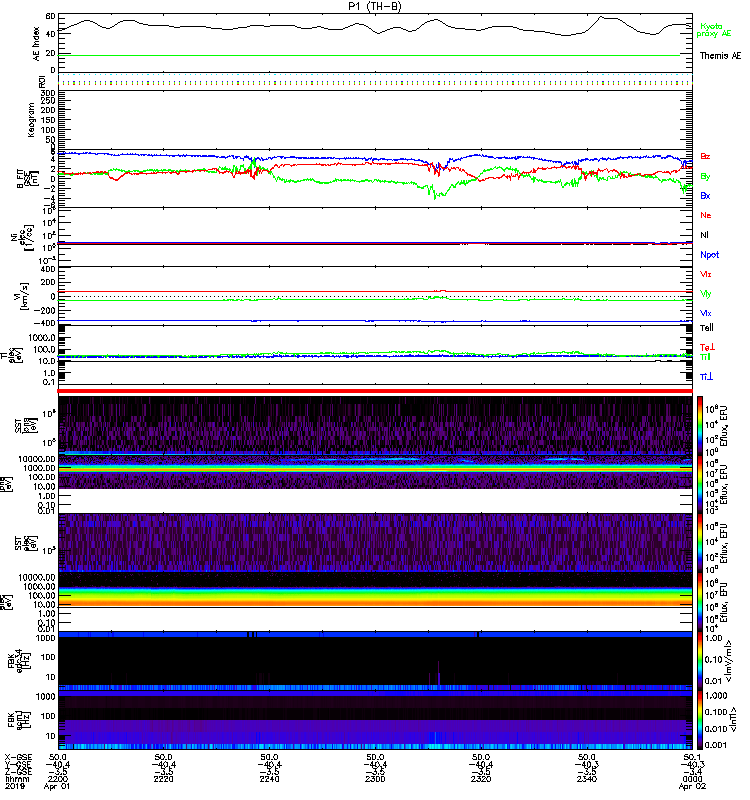Click the hhmm axis row label
The height and width of the screenshot is (800, 750).
(x=17, y=779)
